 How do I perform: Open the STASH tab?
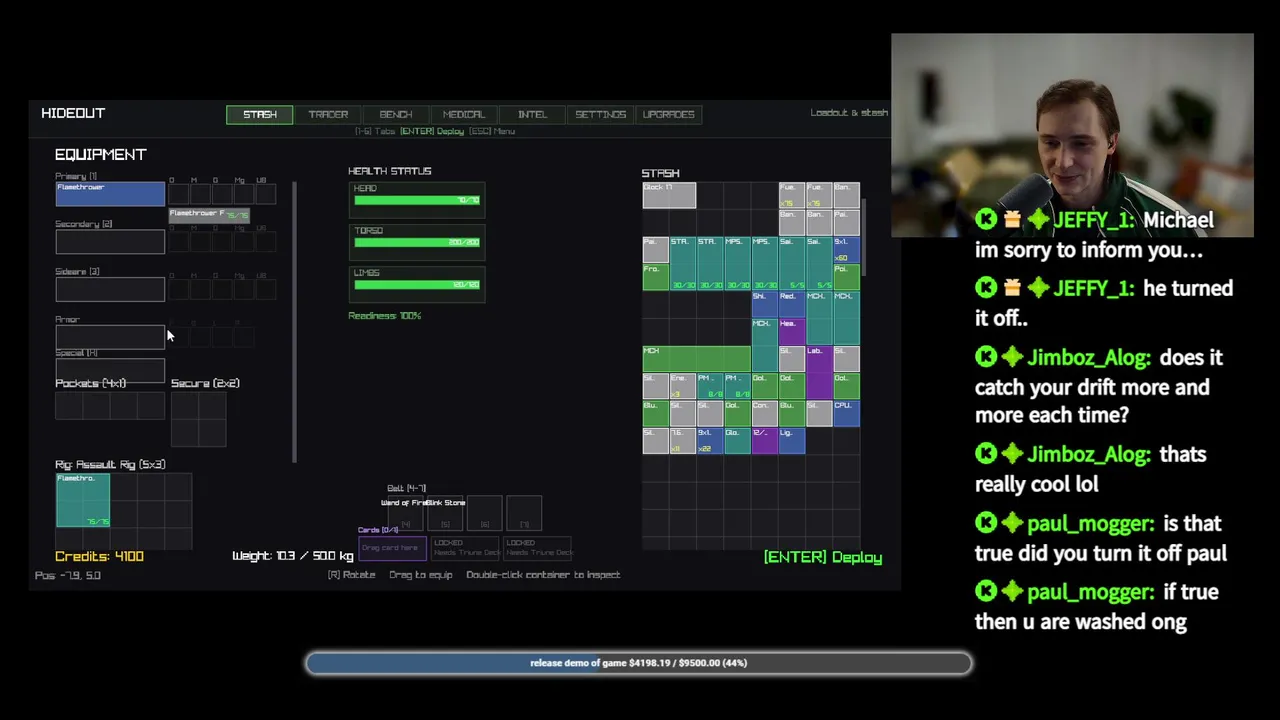click(x=260, y=114)
